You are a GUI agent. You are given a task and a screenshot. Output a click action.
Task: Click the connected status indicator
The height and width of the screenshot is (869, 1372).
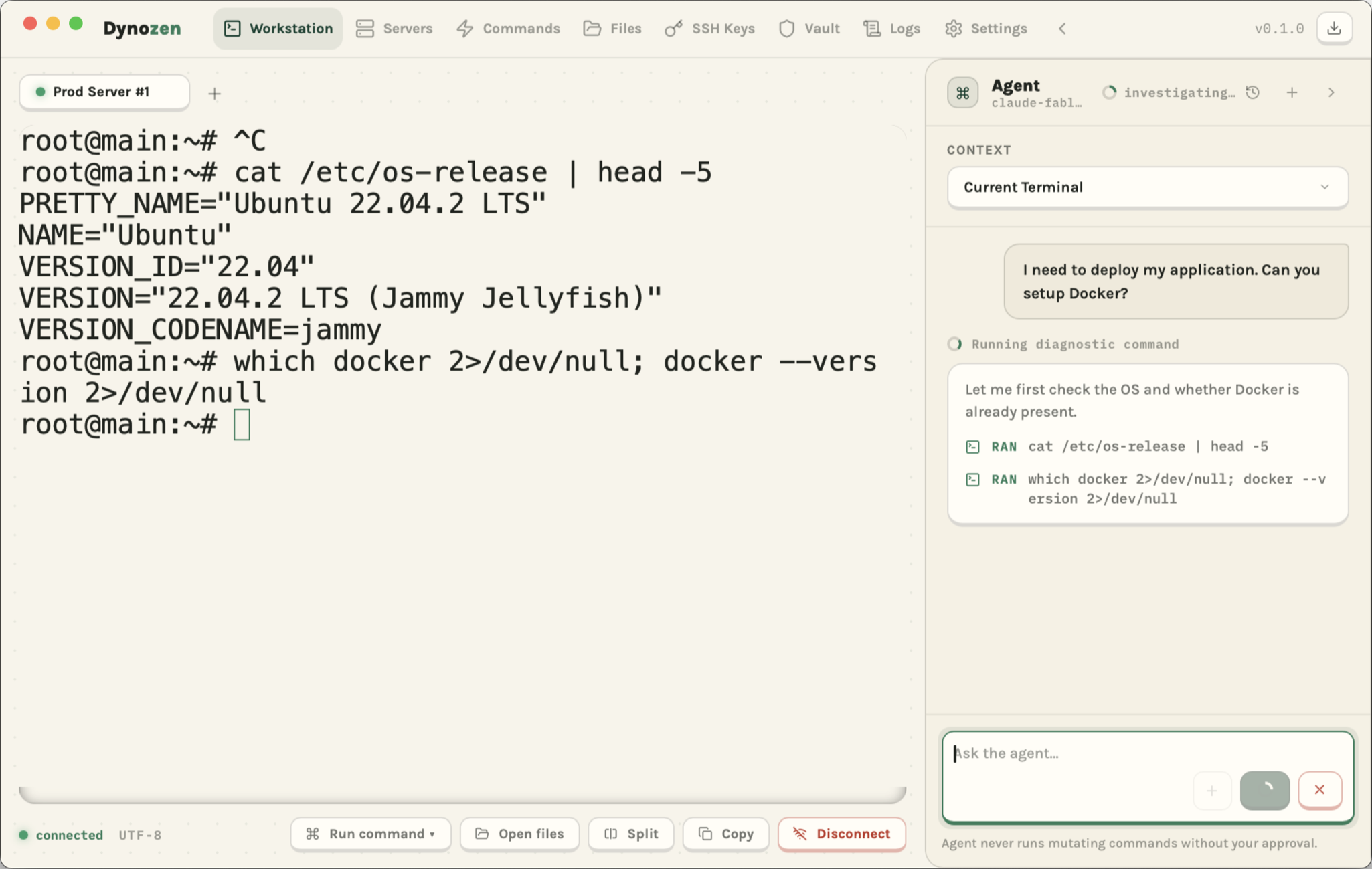(61, 835)
